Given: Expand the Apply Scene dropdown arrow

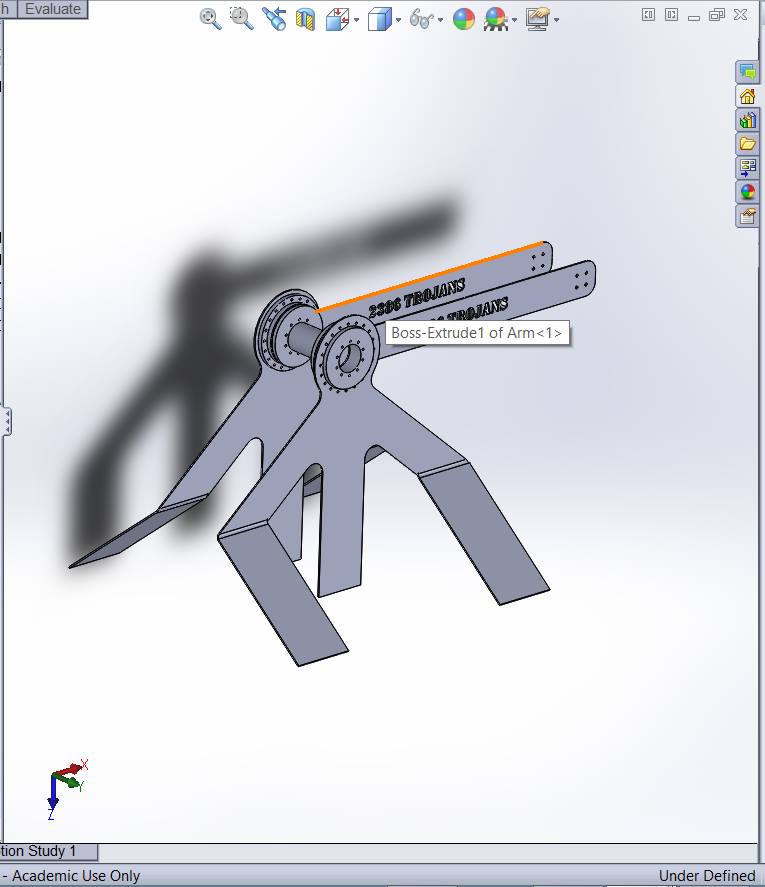Looking at the screenshot, I should click(514, 20).
